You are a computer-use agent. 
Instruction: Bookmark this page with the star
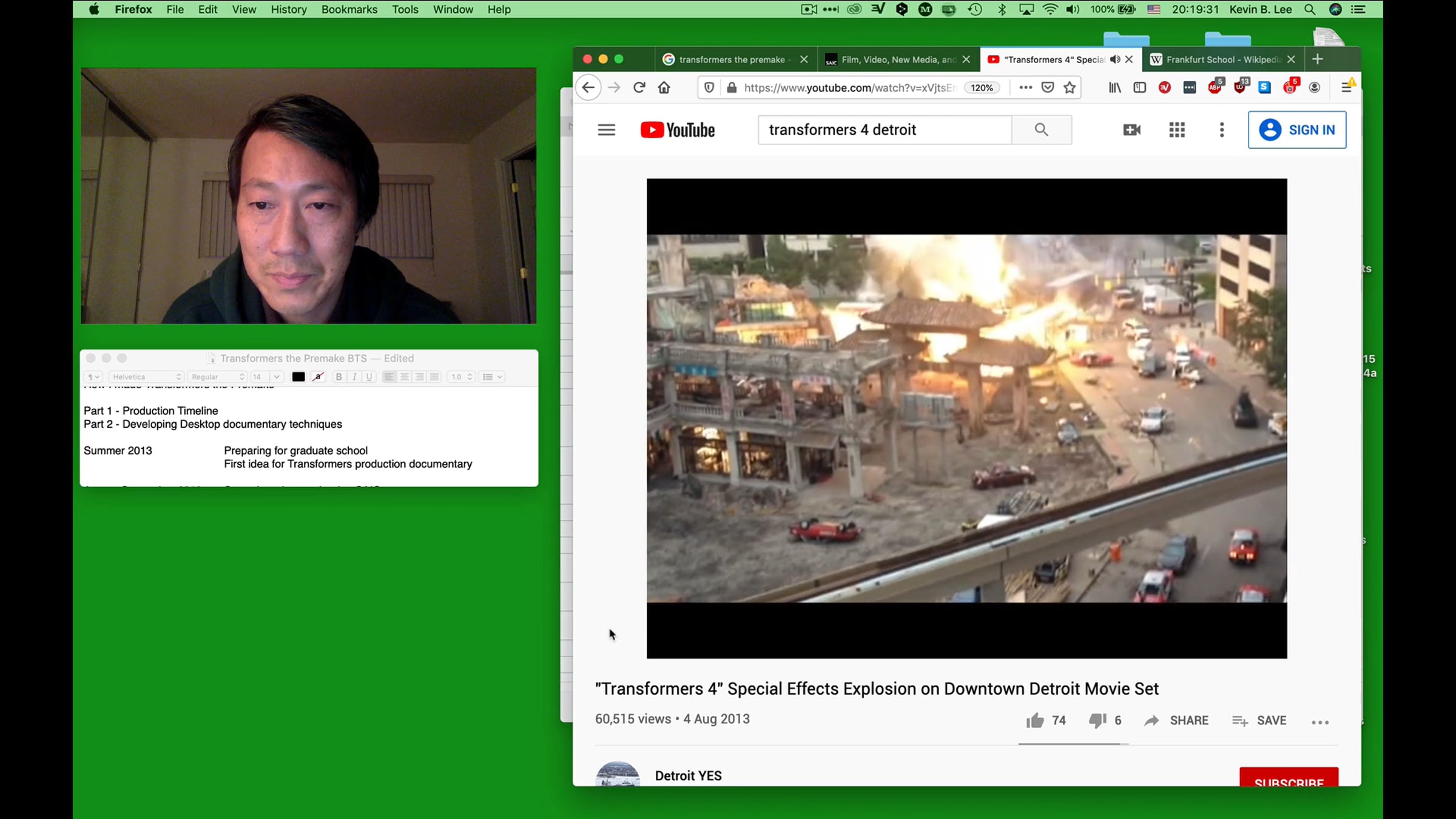pyautogui.click(x=1070, y=87)
